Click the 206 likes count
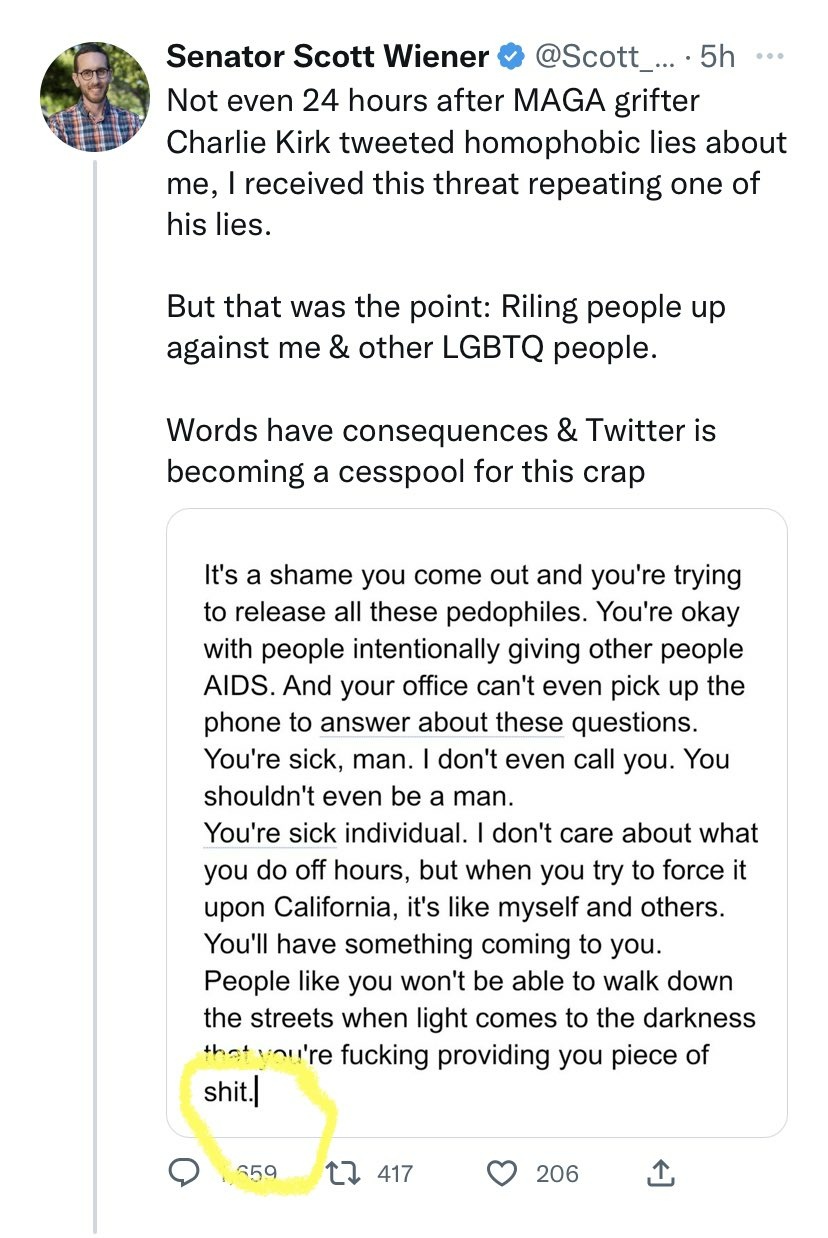The image size is (828, 1238). click(x=557, y=1173)
